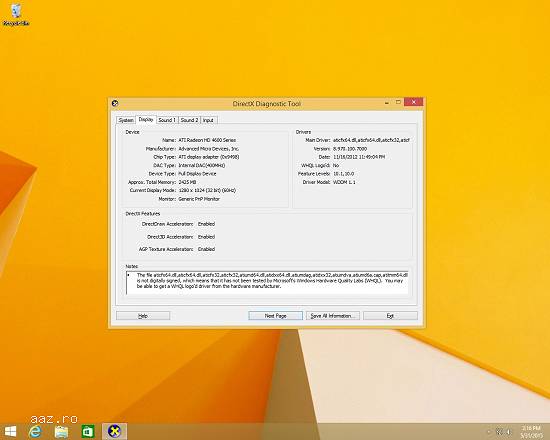Click the 'DirectX Diagnostic Tool' window title
550x440 pixels.
click(x=267, y=104)
